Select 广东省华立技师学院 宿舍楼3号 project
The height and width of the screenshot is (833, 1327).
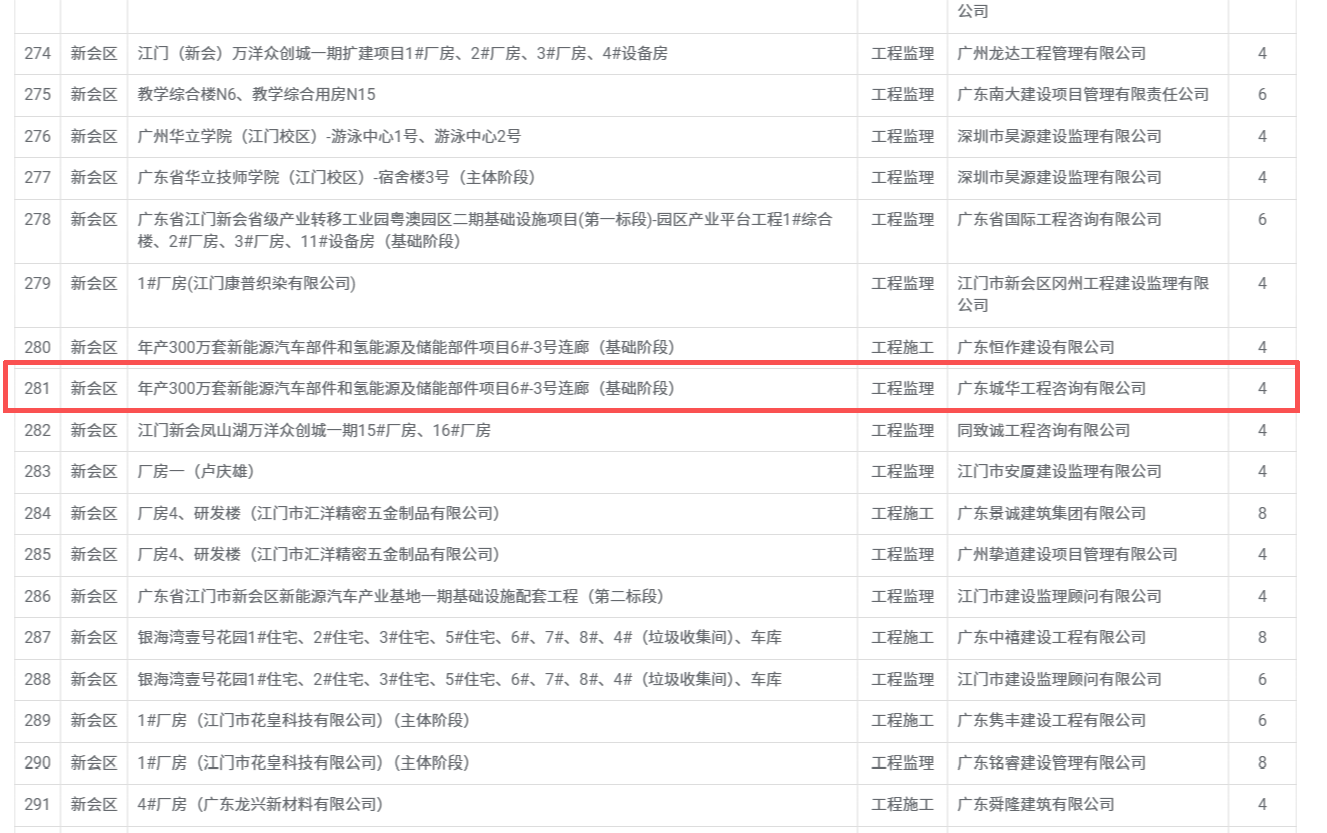(x=336, y=178)
